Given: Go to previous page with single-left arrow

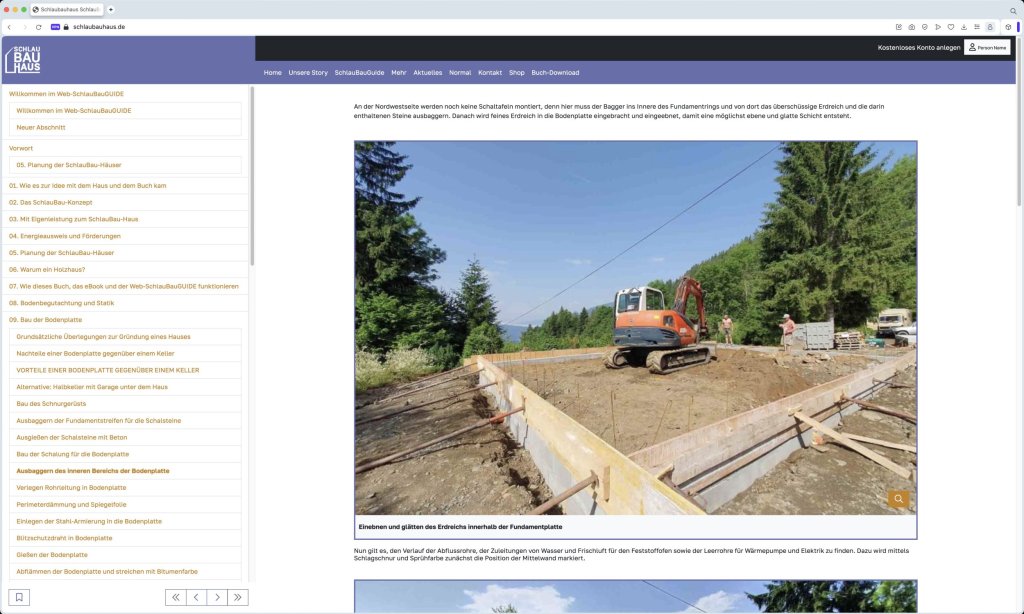Looking at the screenshot, I should [x=197, y=597].
